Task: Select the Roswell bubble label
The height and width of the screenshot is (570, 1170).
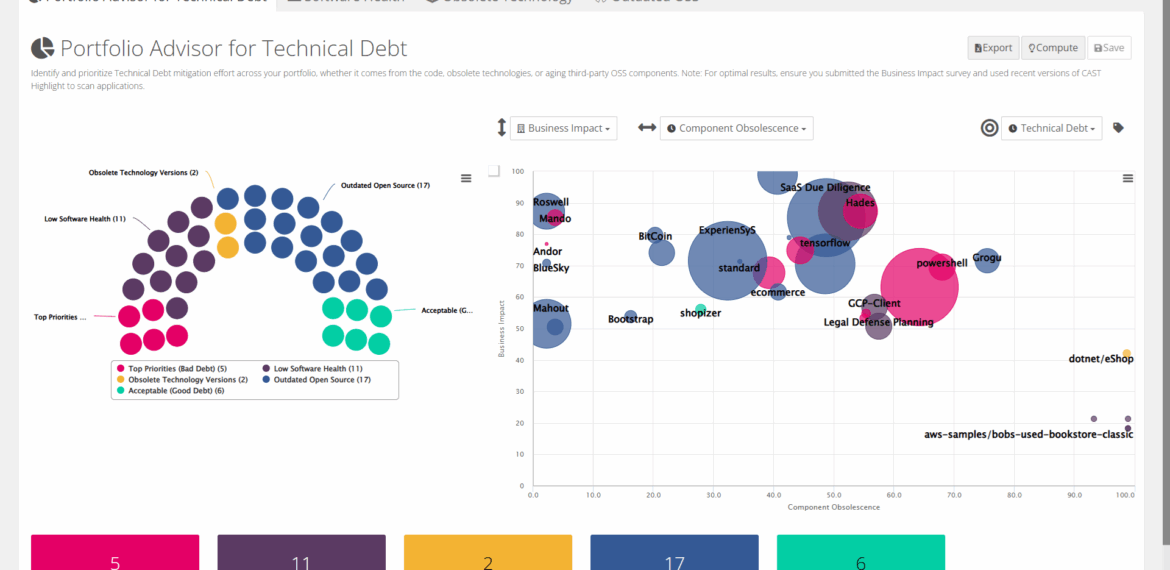Action: point(551,202)
